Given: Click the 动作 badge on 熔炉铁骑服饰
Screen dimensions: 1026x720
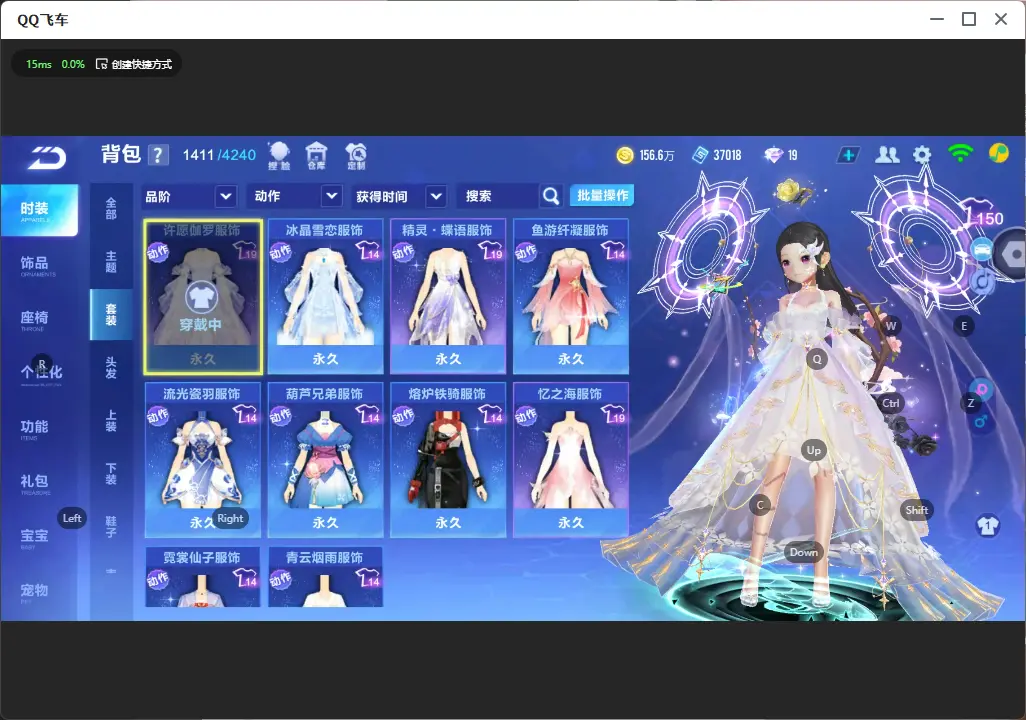Looking at the screenshot, I should [x=403, y=416].
